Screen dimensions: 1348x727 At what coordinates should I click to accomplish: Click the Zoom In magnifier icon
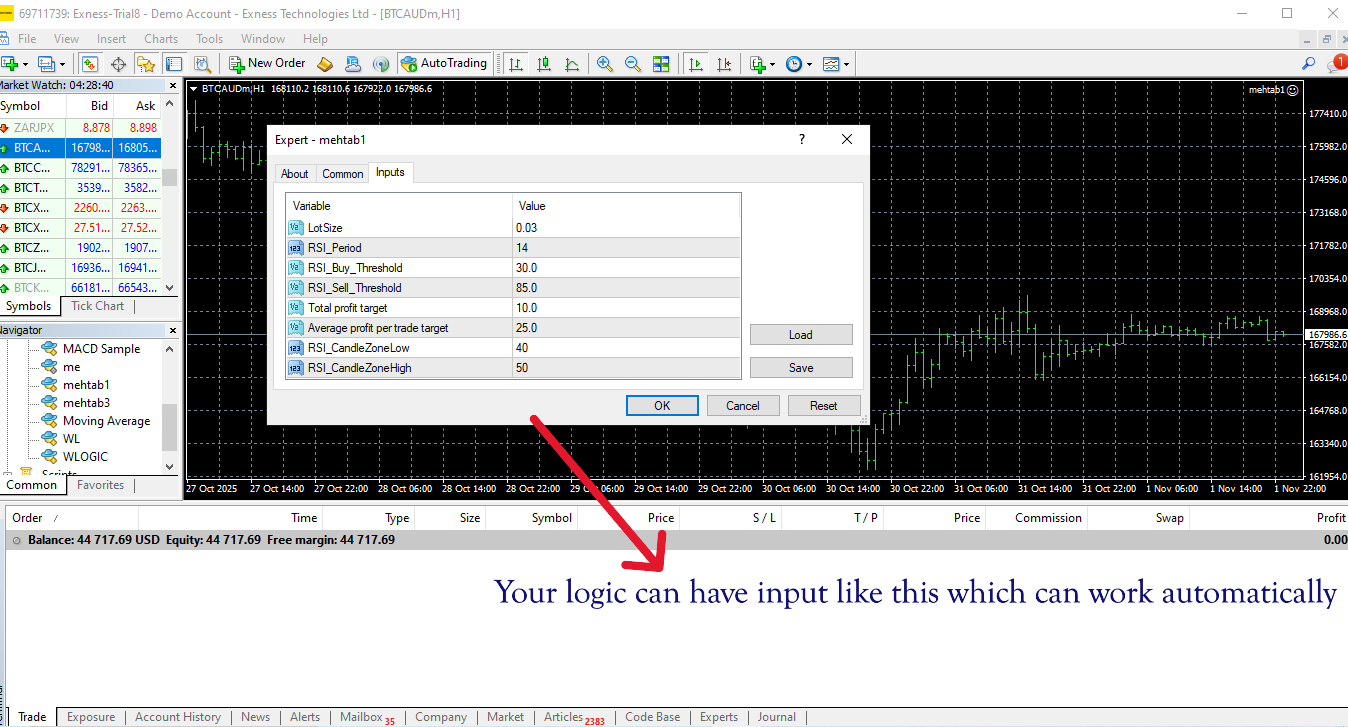pyautogui.click(x=605, y=63)
